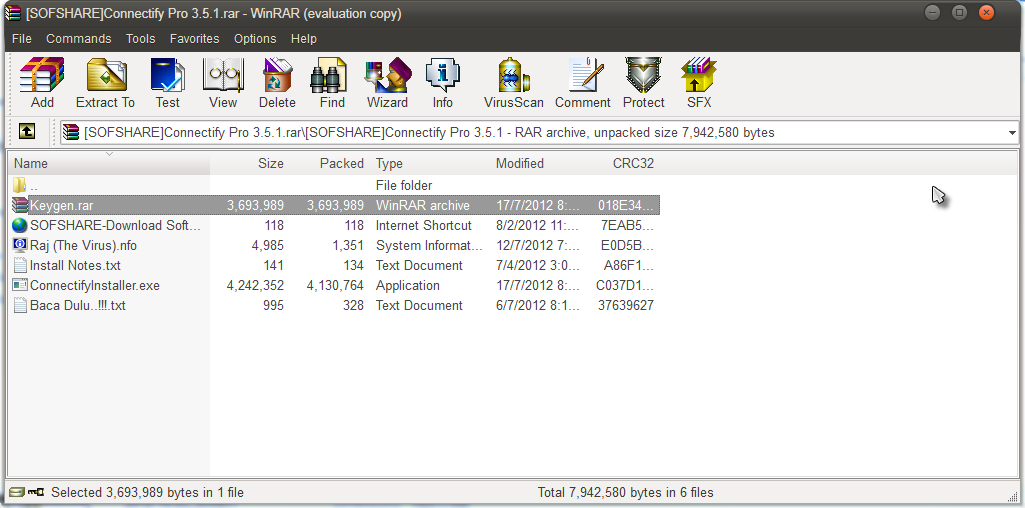1025x508 pixels.
Task: Click the Install Notes.txt file icon
Action: coord(20,265)
